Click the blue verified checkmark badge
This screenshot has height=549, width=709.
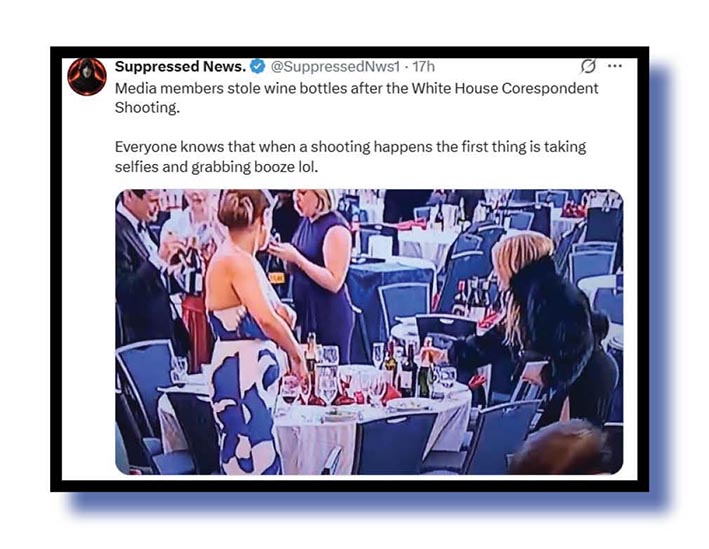point(258,66)
